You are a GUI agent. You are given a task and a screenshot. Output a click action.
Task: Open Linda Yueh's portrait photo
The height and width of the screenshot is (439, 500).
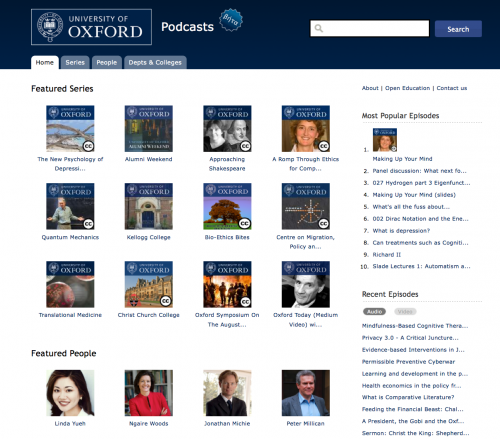tap(70, 393)
